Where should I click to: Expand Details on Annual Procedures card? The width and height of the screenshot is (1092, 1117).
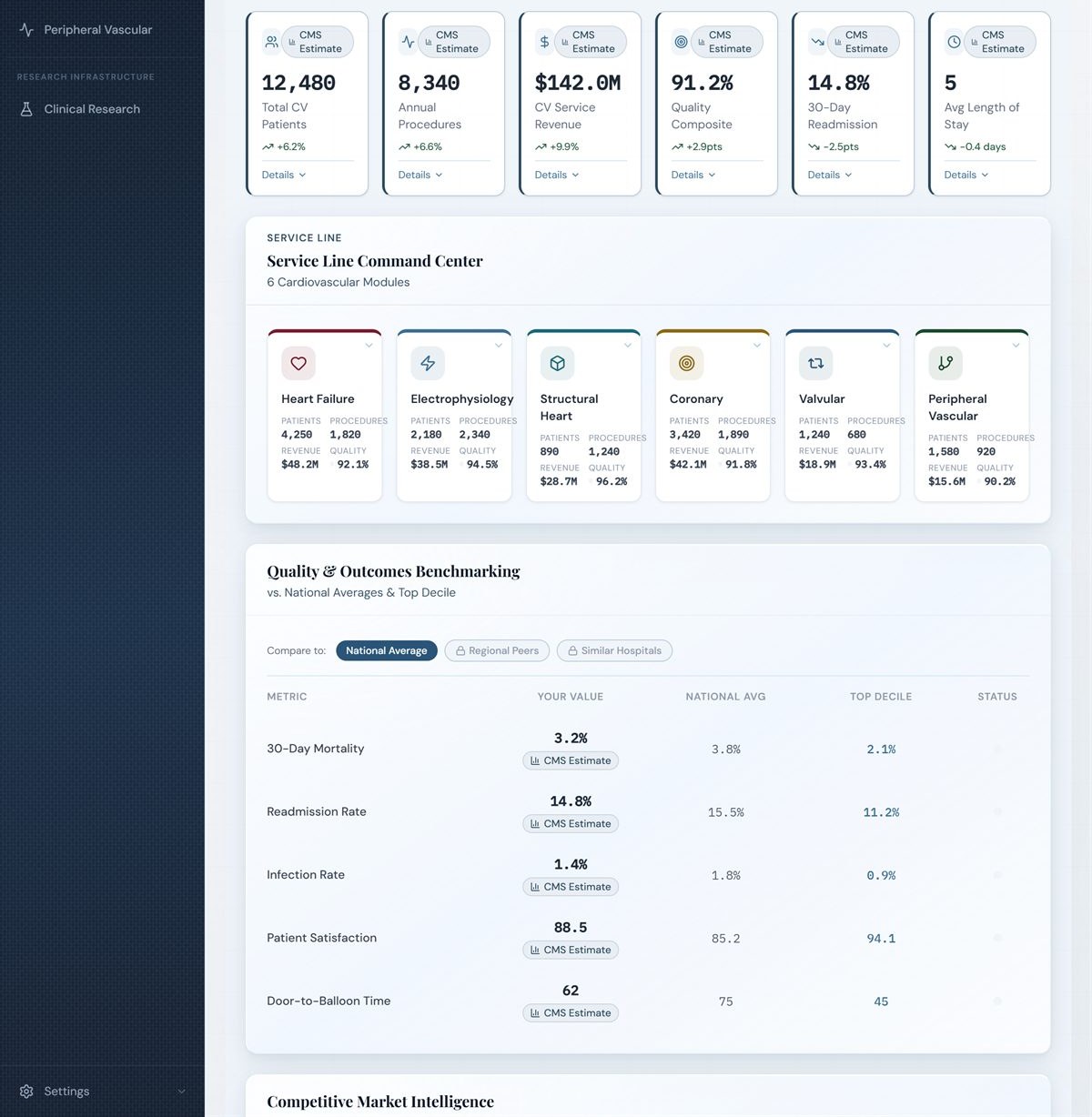pos(420,175)
